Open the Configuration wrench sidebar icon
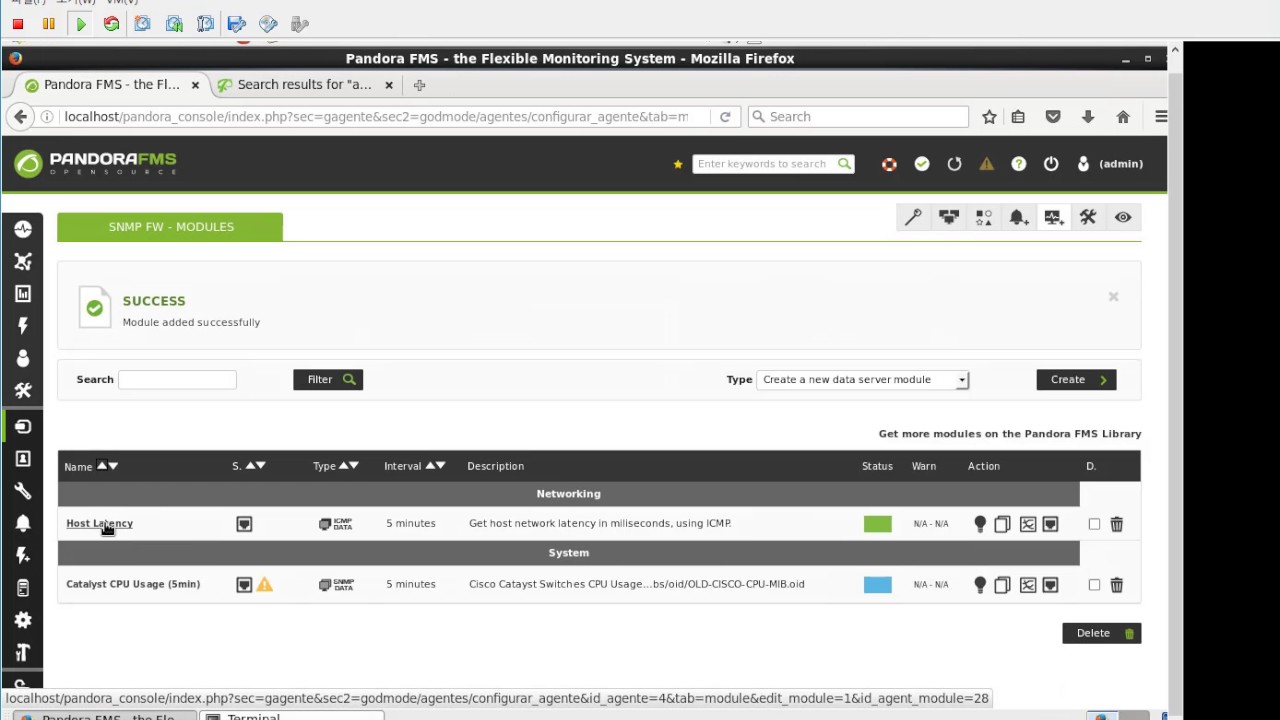The height and width of the screenshot is (720, 1280). point(23,491)
